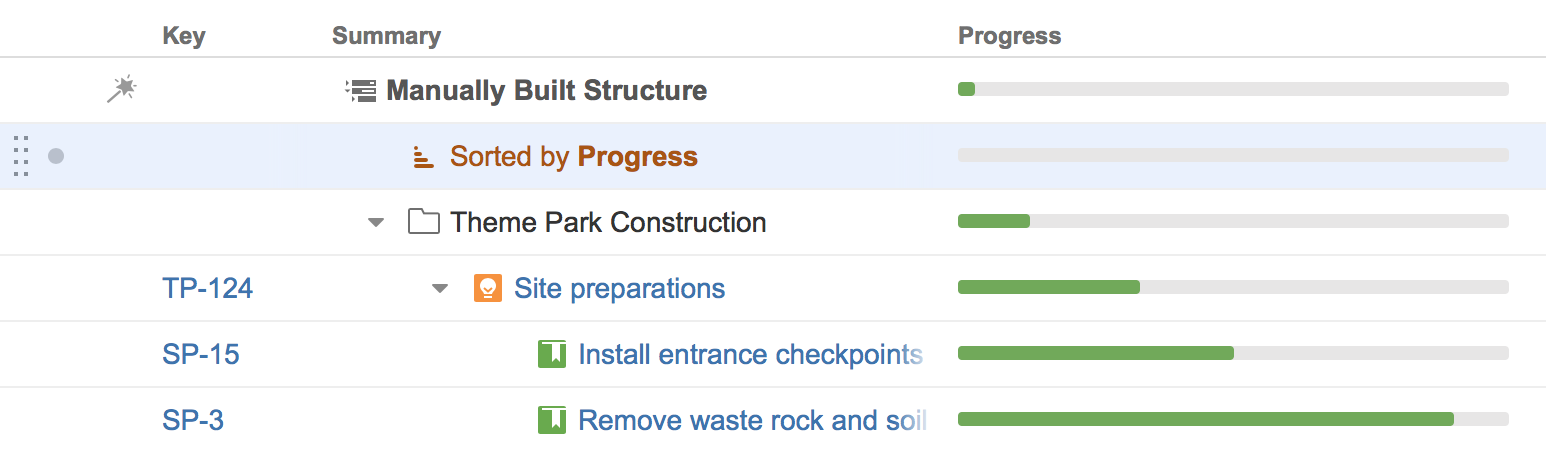1546x452 pixels.
Task: Grab the dotted drag handle on the highlighted row
Action: [21, 156]
